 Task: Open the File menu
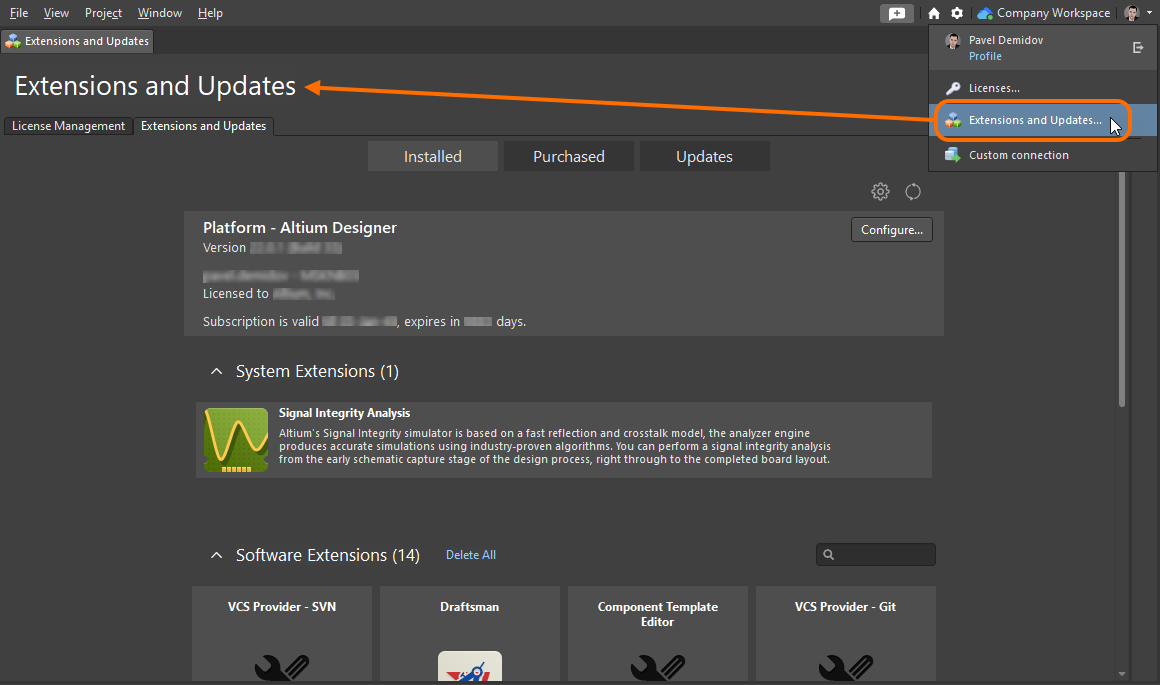tap(19, 13)
